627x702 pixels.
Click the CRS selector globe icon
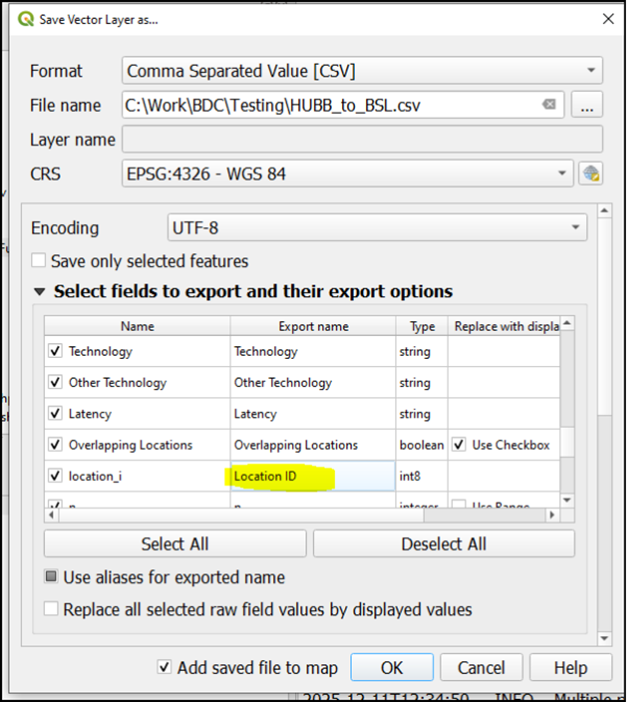591,174
